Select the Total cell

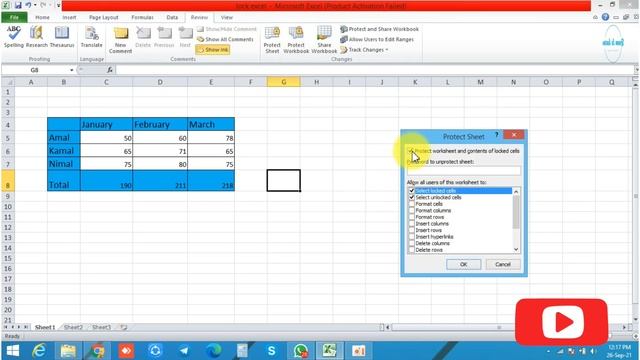64,180
